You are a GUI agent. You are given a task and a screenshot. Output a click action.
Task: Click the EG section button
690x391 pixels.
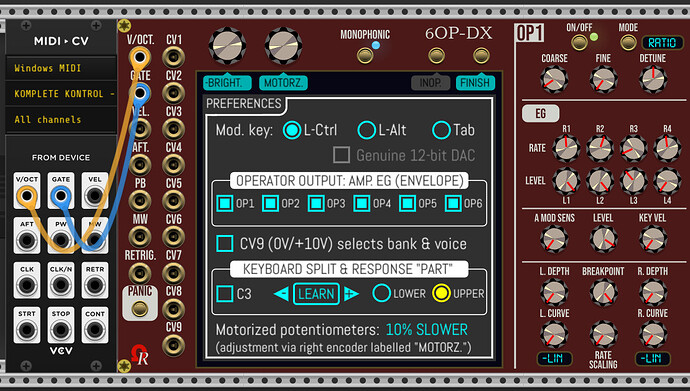click(x=540, y=113)
